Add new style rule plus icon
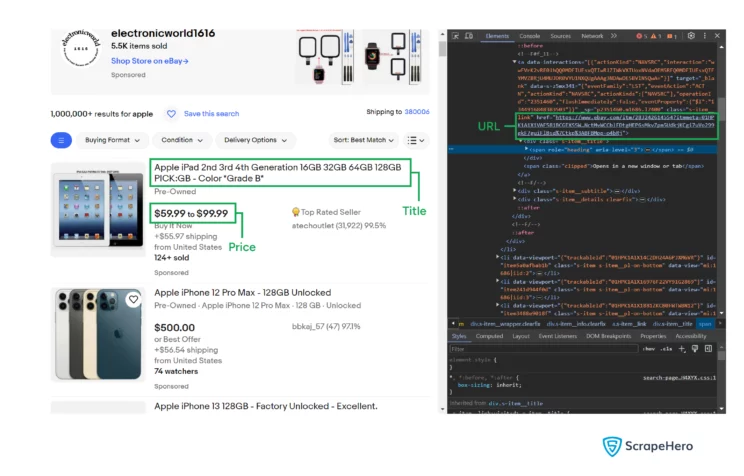The height and width of the screenshot is (476, 744). [x=682, y=349]
